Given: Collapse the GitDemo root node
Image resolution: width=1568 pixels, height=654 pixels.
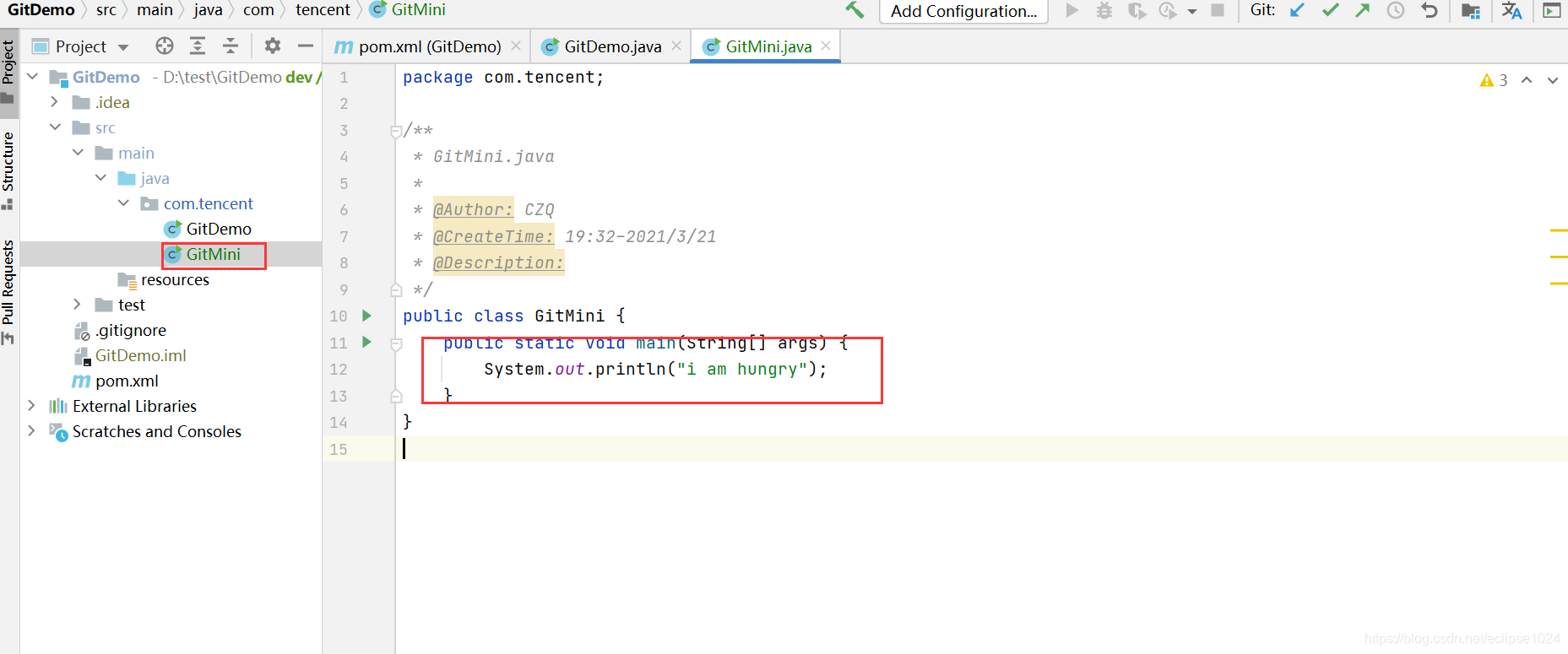Looking at the screenshot, I should [x=33, y=77].
